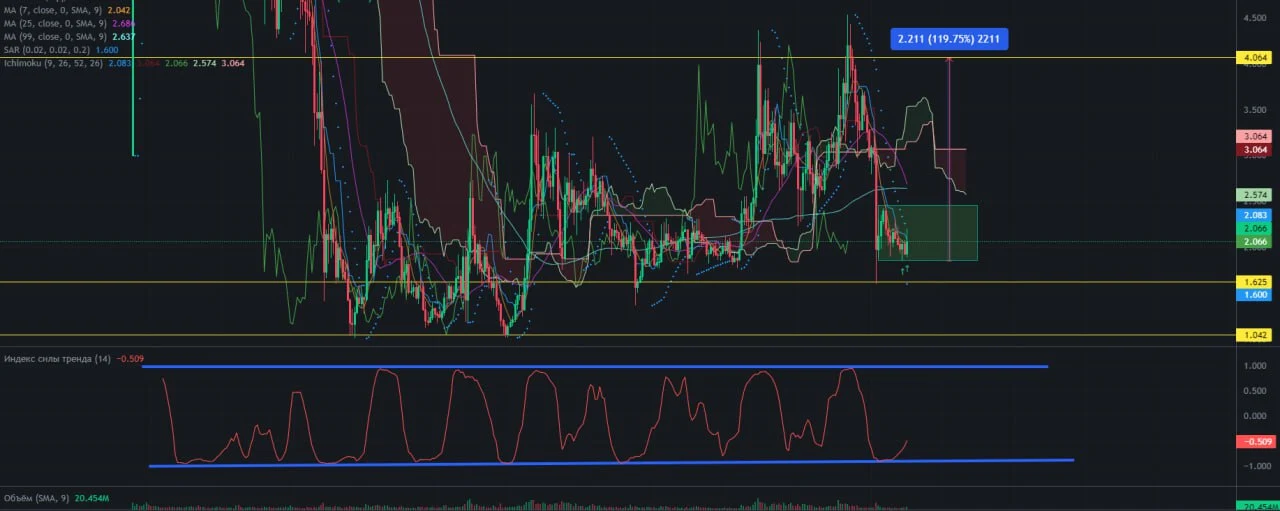Screen dimensions: 1280x511
Task: Click the blue 1.600 SAR price label
Action: pyautogui.click(x=1255, y=295)
